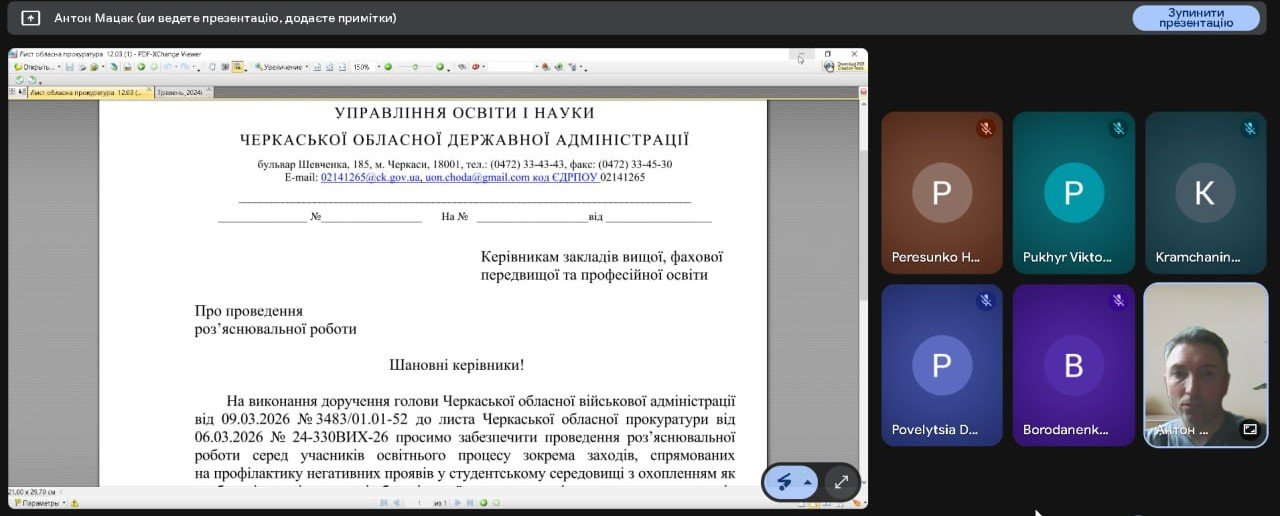The height and width of the screenshot is (516, 1280).
Task: Select the Hand tool in the PDF toolbar
Action: point(212,67)
